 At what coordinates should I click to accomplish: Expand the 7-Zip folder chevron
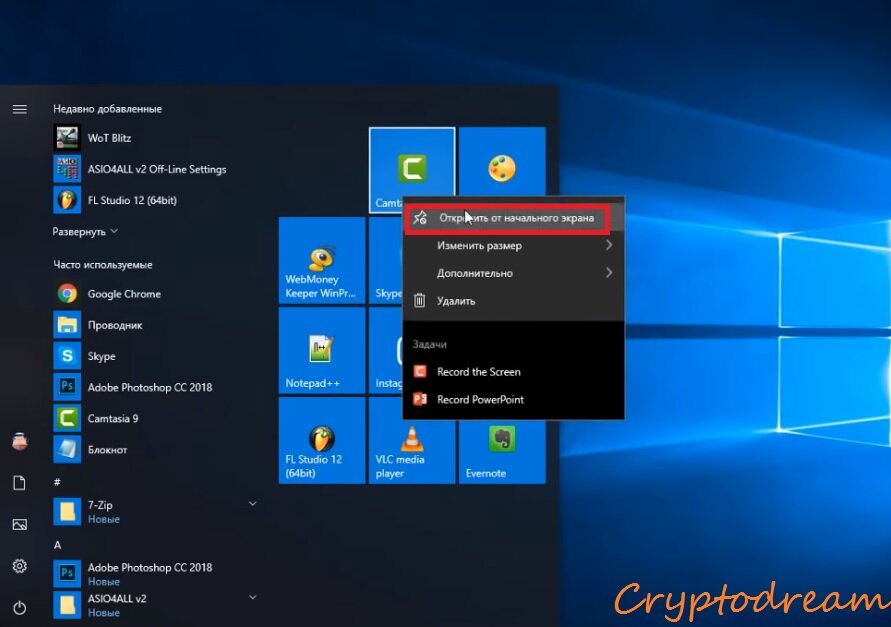[253, 504]
